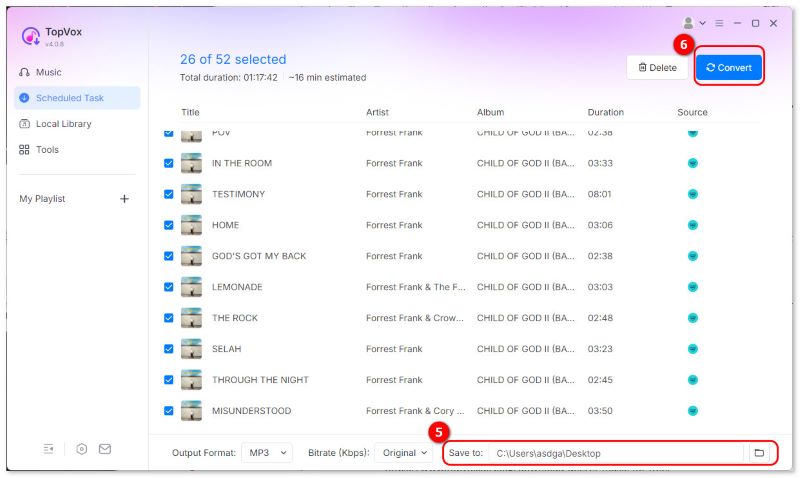Click duration 08:01
This screenshot has height=478, width=800.
[x=599, y=194]
